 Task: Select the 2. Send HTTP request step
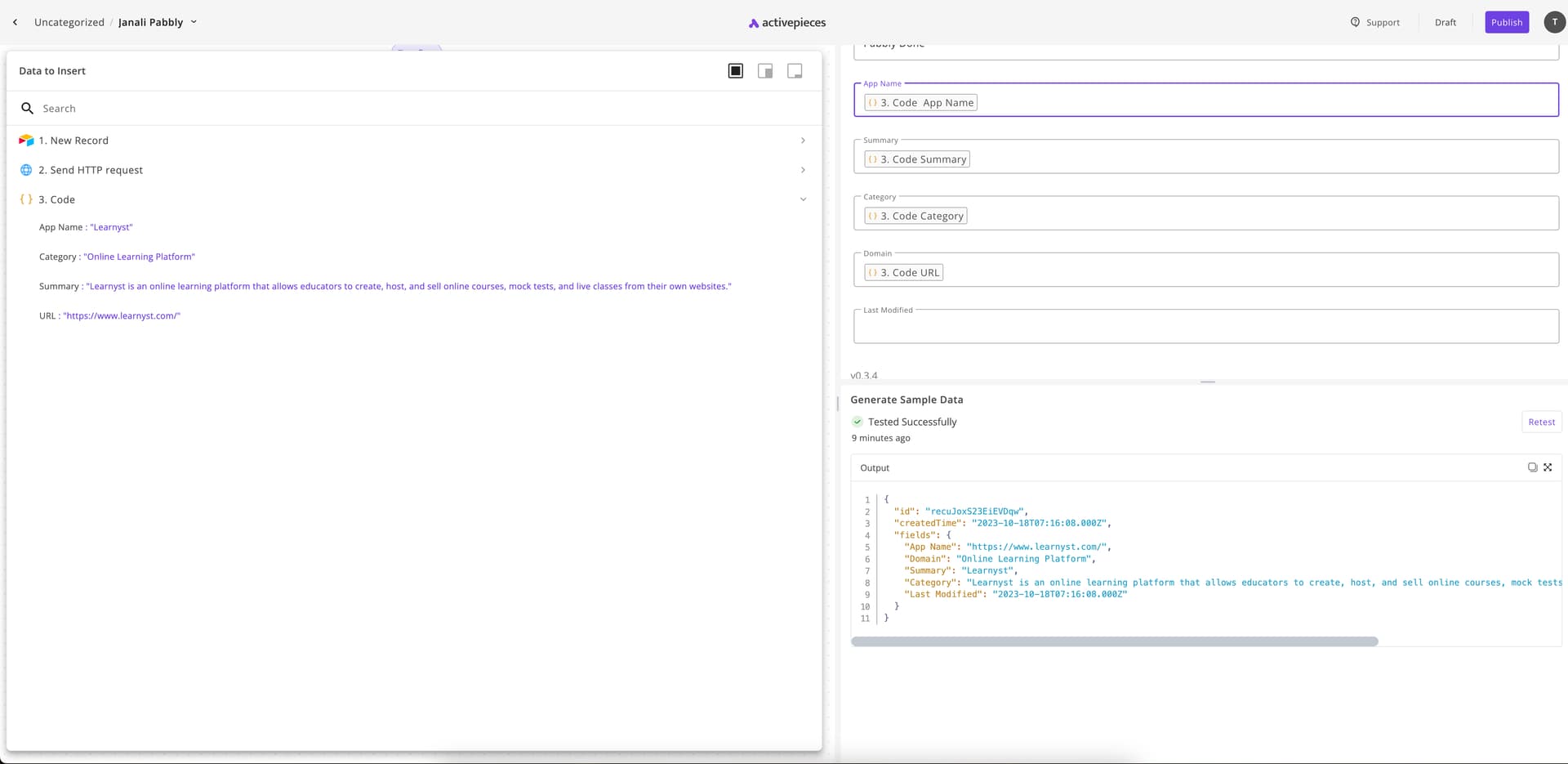pyautogui.click(x=413, y=170)
